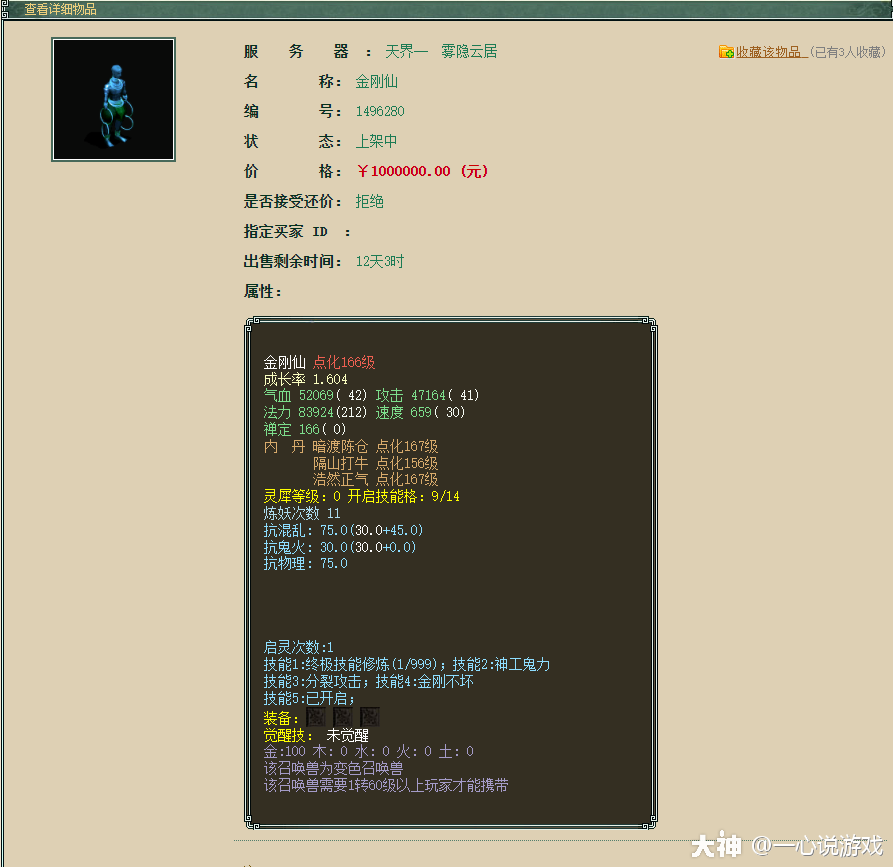Viewport: 893px width, 867px height.
Task: Select the server name 天界一 雾隐云居
Action: [x=441, y=51]
